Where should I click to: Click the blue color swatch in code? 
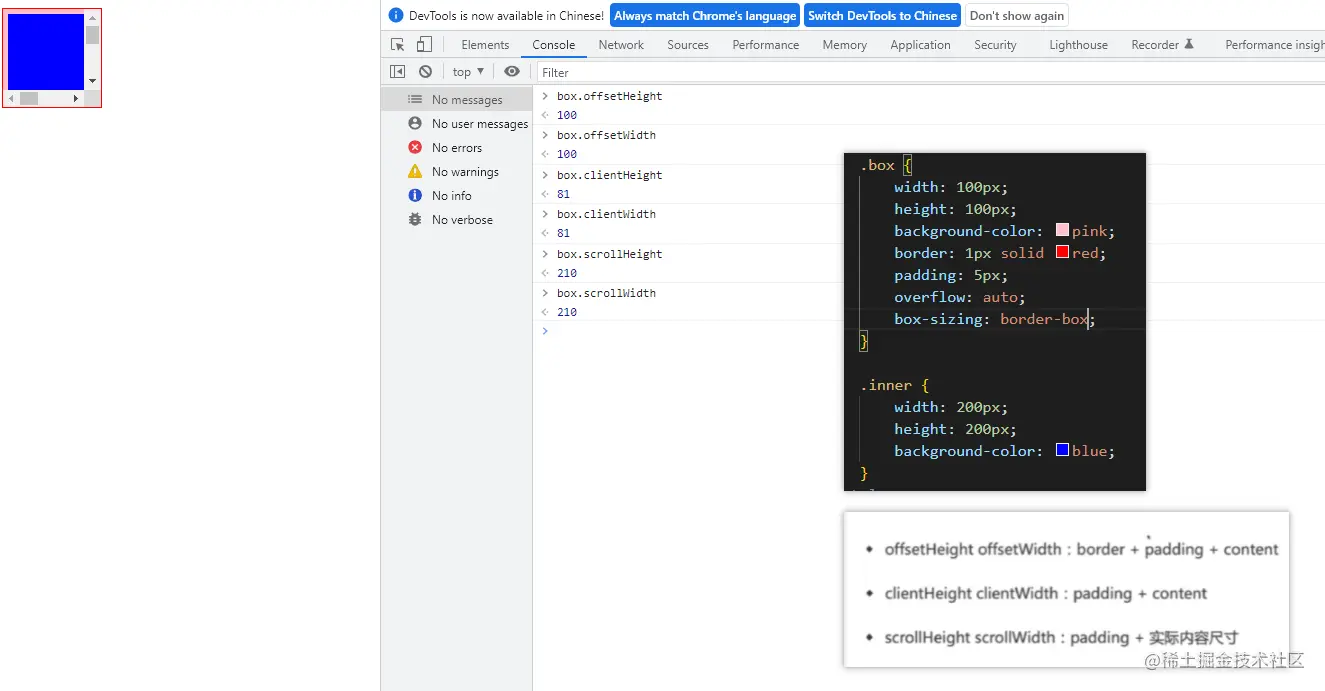click(x=1062, y=451)
